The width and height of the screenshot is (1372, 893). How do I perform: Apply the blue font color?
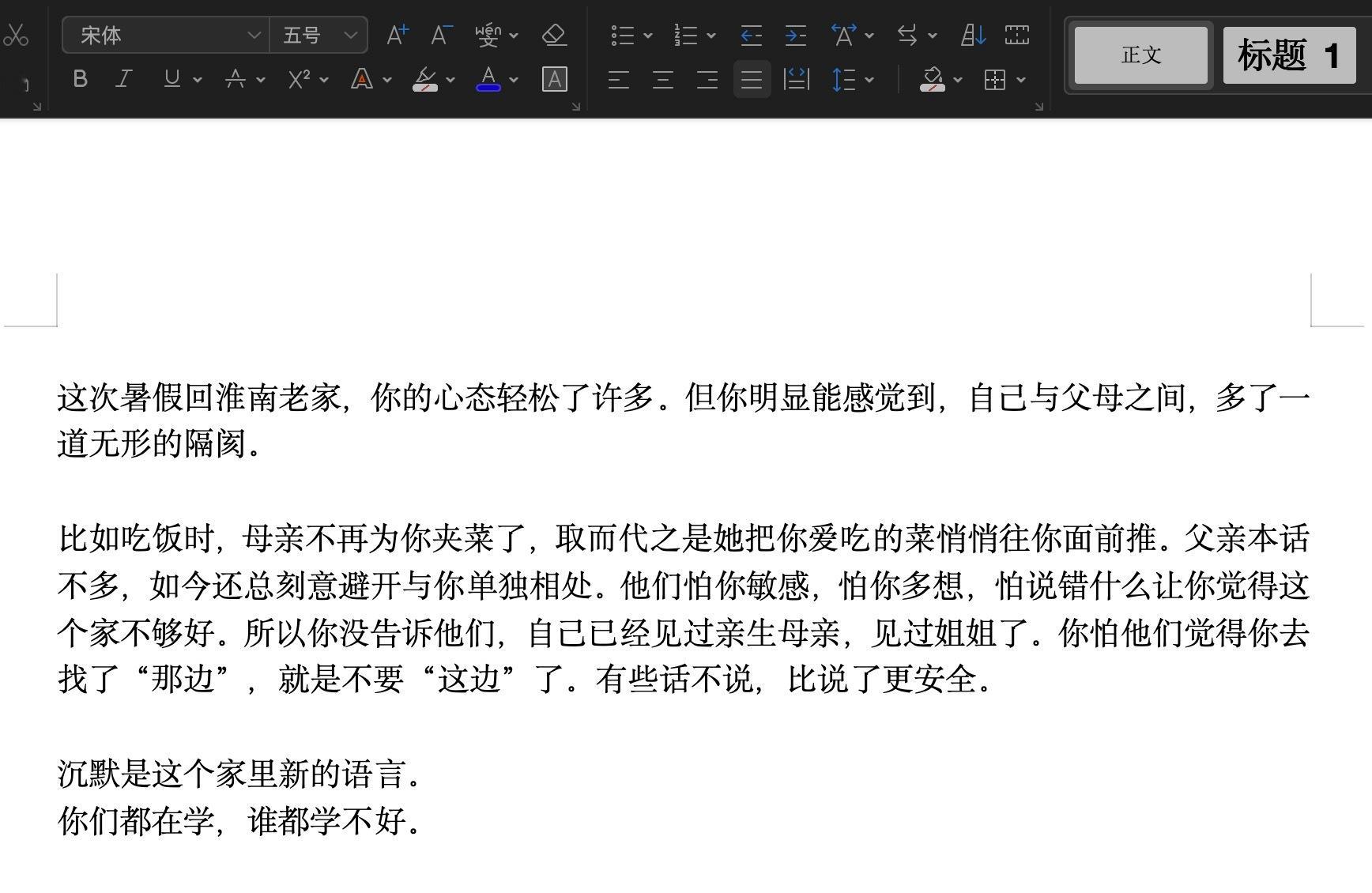[488, 79]
